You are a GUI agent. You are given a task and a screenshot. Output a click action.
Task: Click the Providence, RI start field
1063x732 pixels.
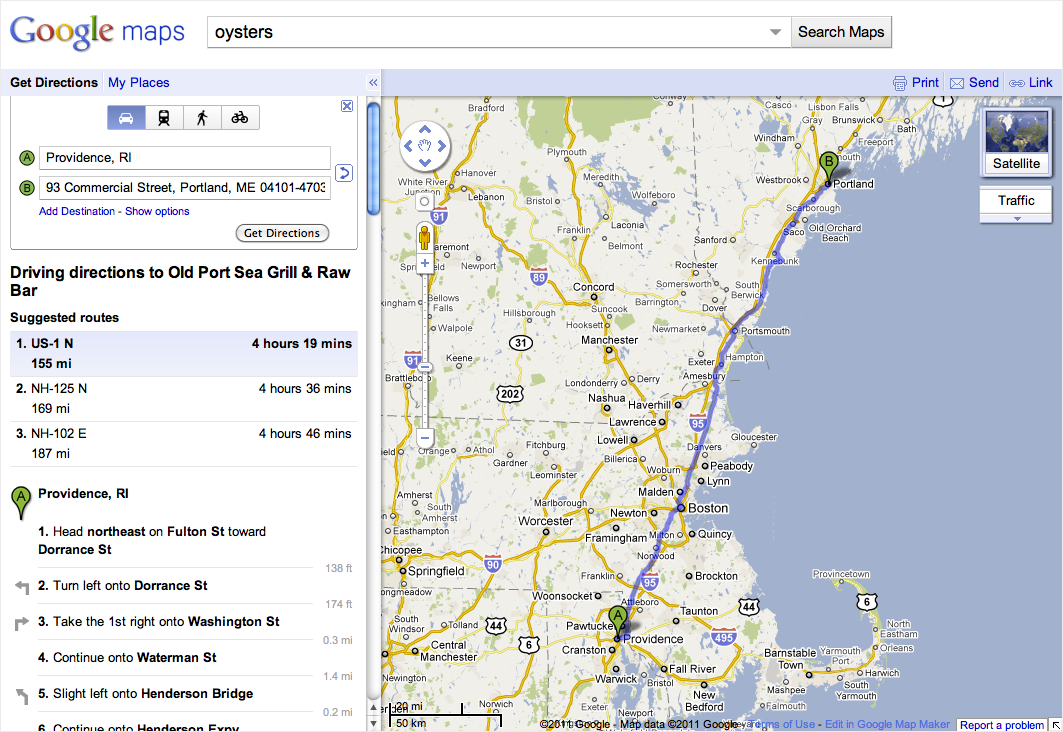[185, 158]
